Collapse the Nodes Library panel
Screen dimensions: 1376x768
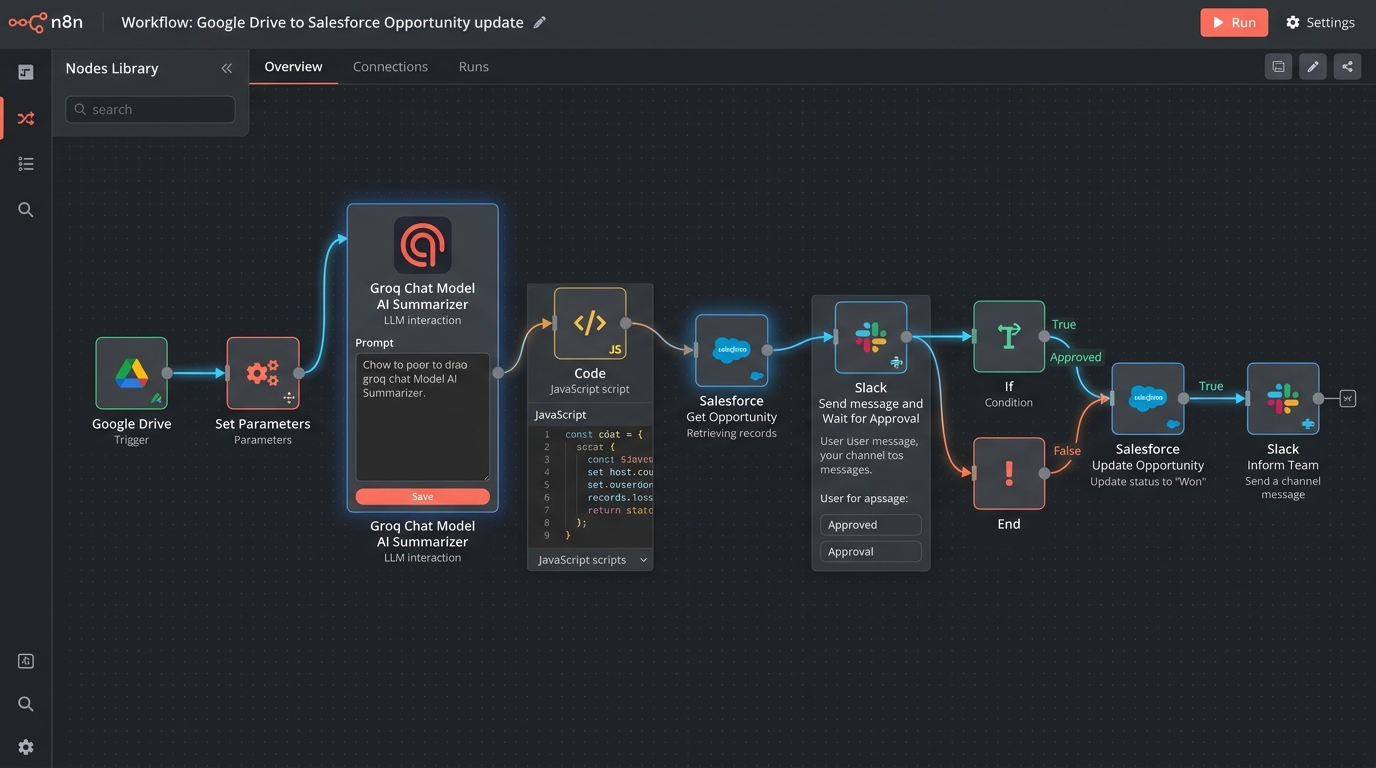click(x=227, y=68)
